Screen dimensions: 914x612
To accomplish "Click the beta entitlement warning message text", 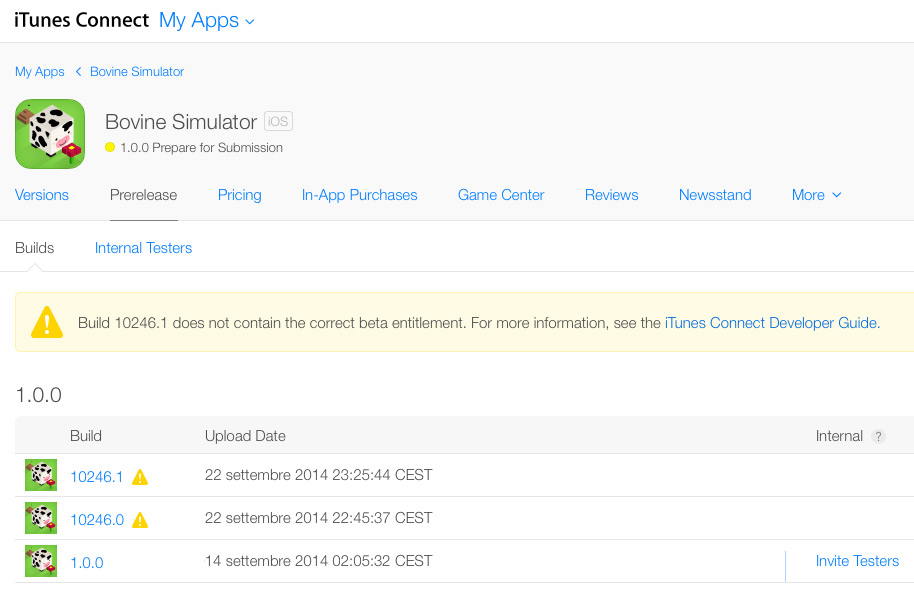I will [x=369, y=323].
